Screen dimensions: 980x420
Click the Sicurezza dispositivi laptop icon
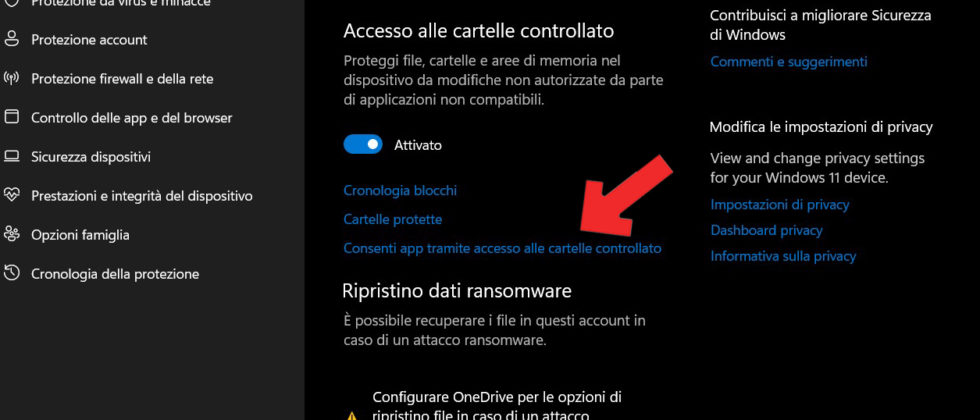12,156
